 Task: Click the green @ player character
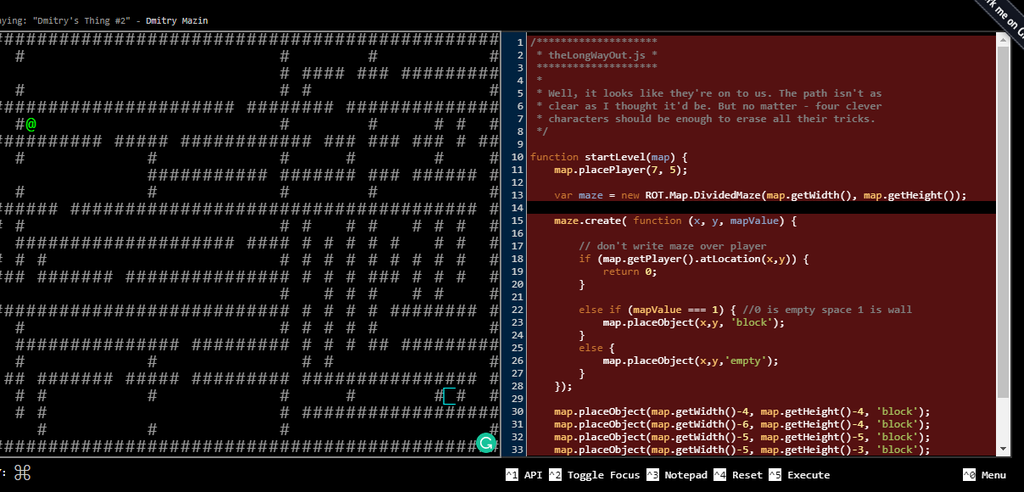(x=31, y=124)
